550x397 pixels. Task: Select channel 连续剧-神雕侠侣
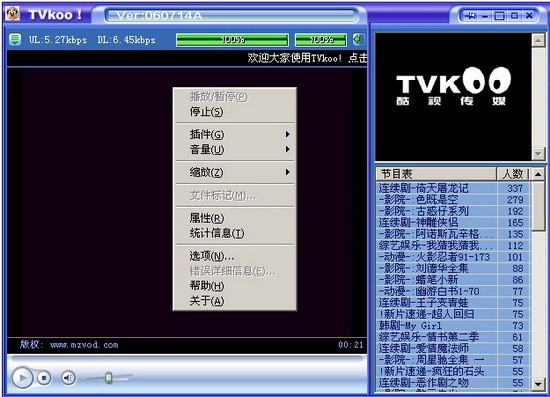pyautogui.click(x=454, y=222)
